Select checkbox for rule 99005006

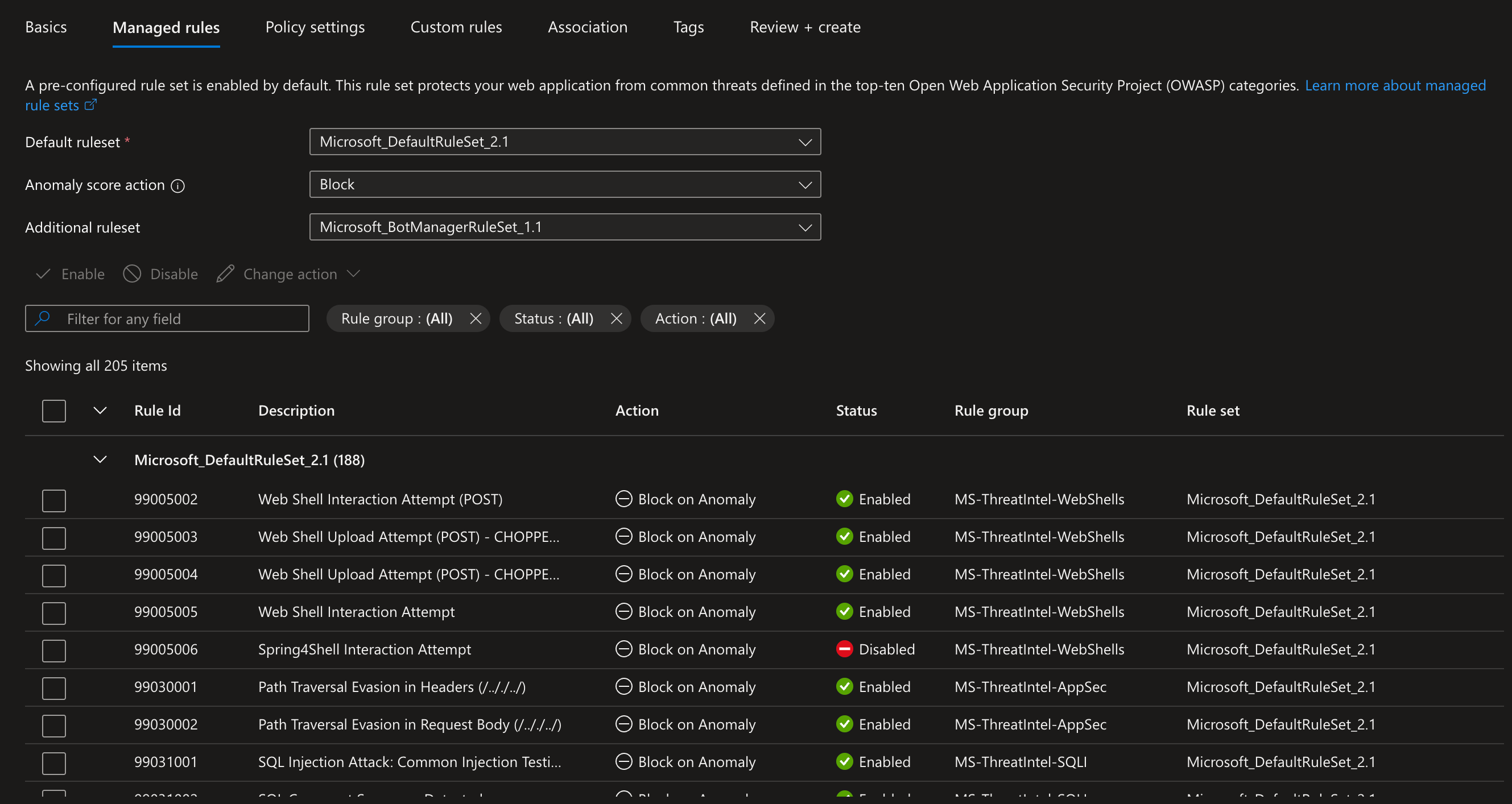tap(53, 650)
